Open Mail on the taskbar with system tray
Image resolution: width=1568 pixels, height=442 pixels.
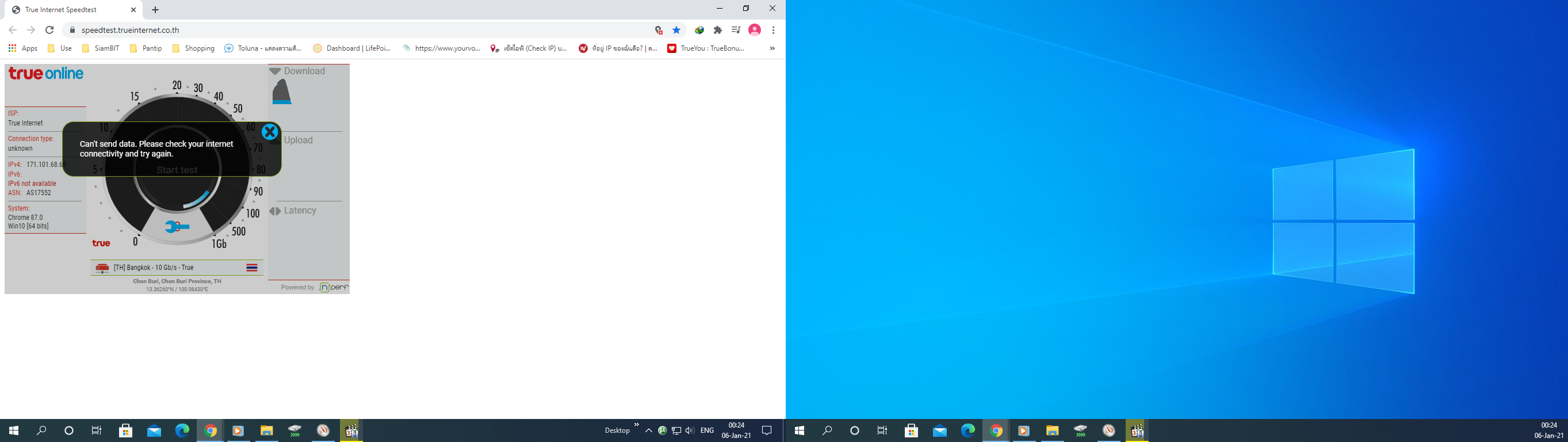pos(154,430)
